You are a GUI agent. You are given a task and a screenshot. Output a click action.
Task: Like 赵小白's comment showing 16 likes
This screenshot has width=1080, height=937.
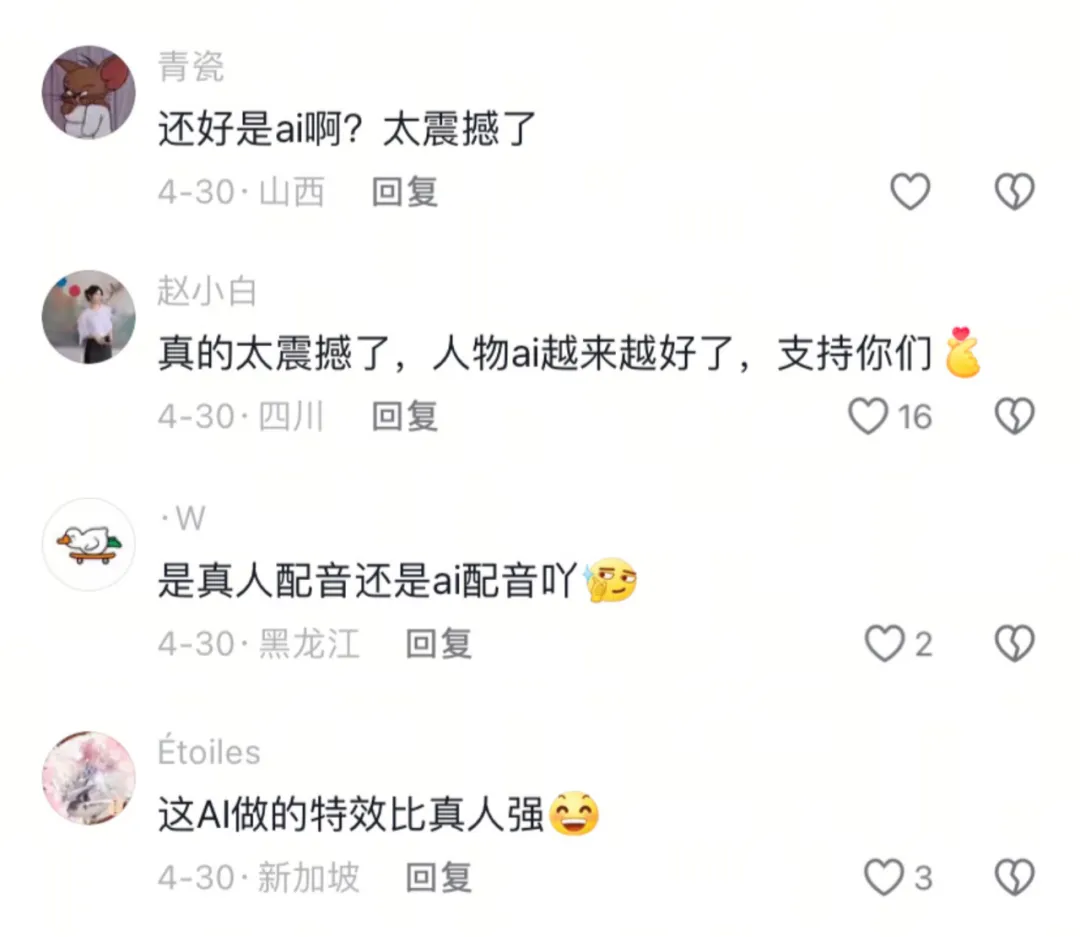click(x=868, y=416)
